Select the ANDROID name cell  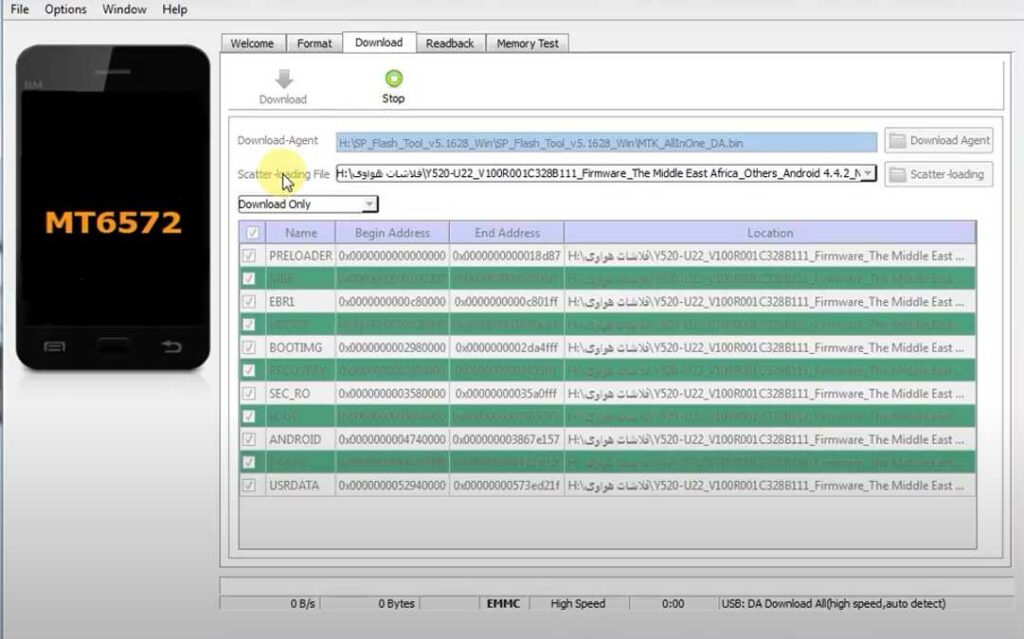(300, 439)
